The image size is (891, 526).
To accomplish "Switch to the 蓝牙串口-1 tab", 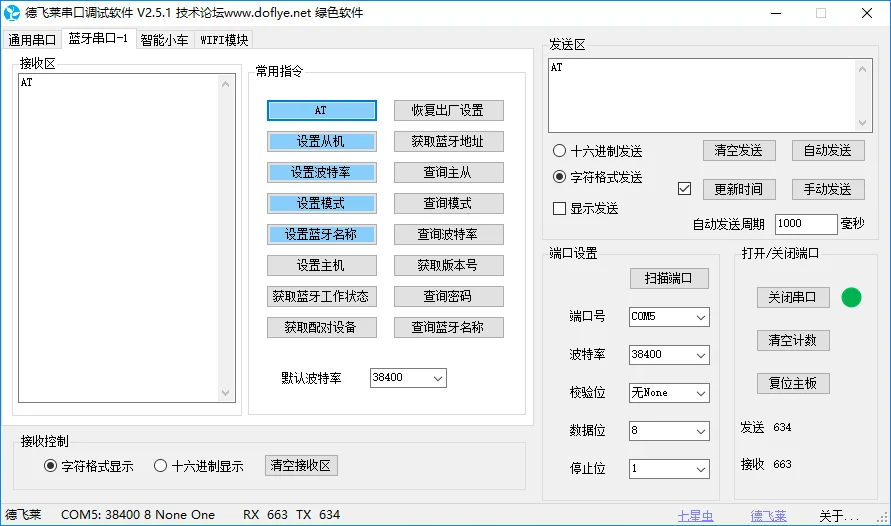I will [98, 39].
